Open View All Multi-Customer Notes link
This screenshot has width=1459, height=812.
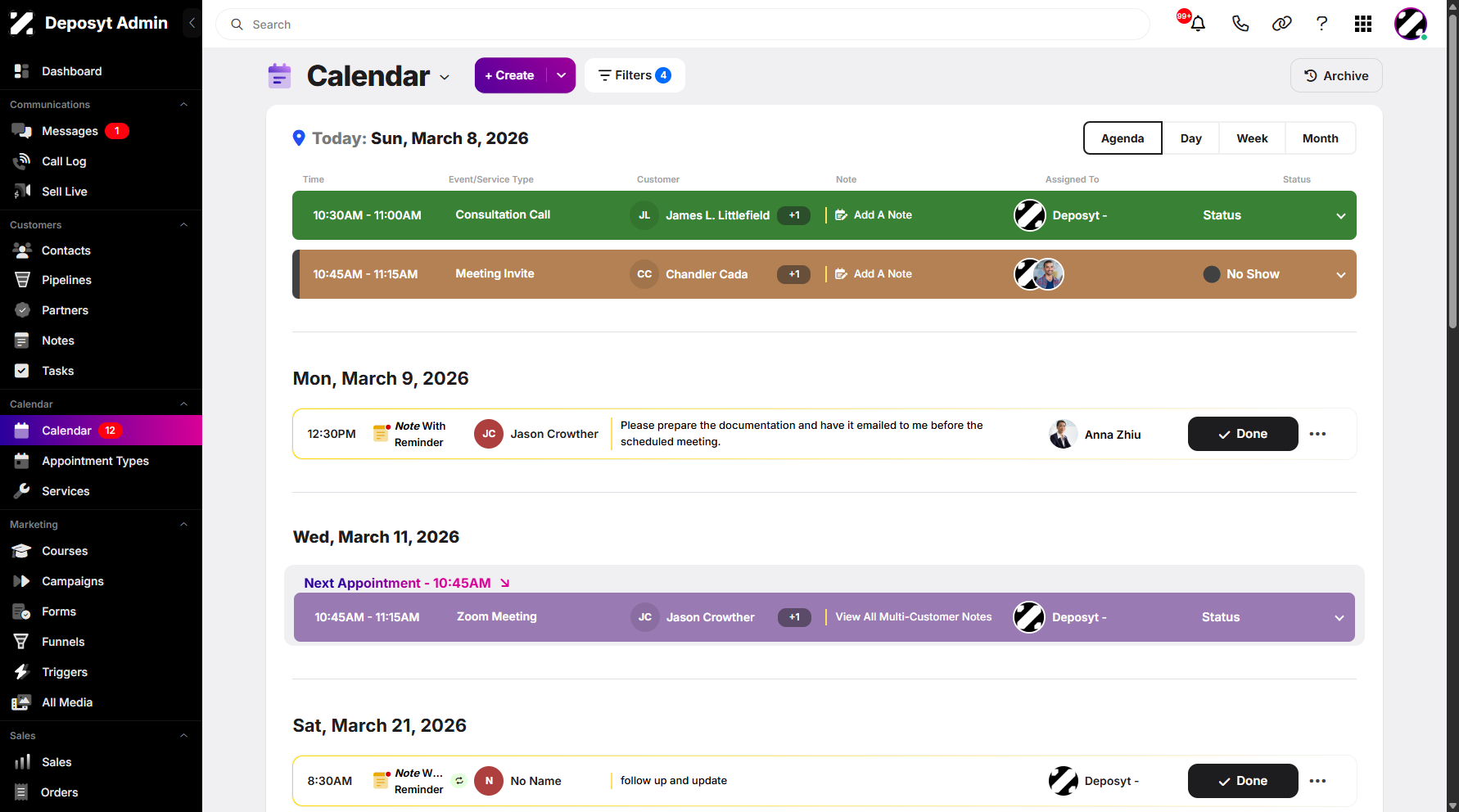914,617
